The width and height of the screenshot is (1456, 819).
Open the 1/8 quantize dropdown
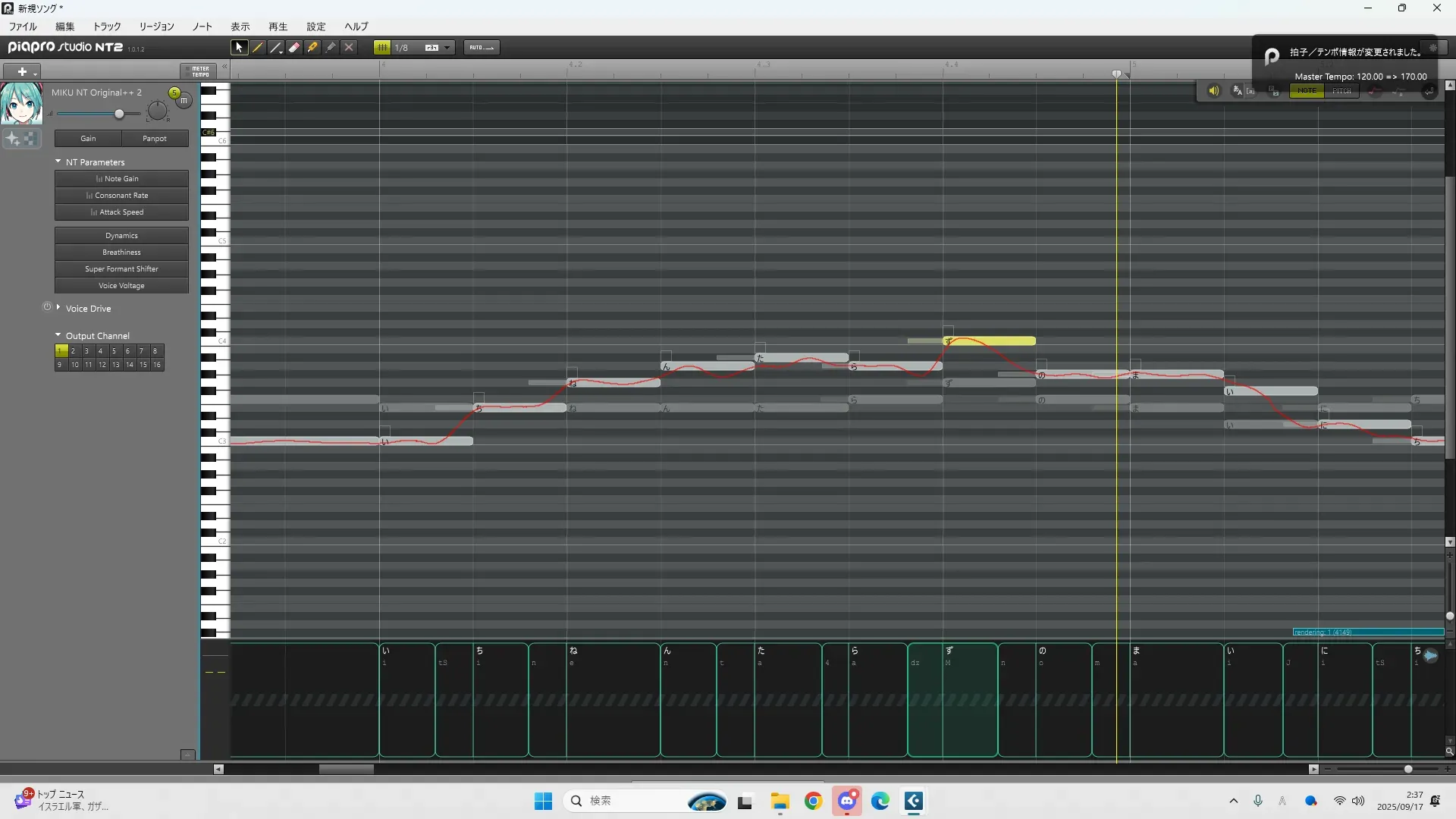447,47
